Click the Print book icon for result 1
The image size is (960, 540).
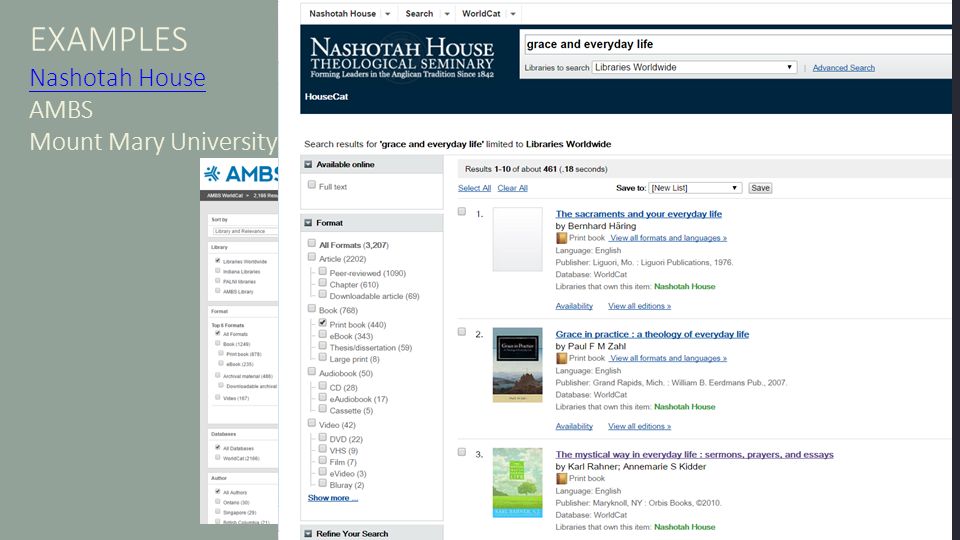point(561,238)
